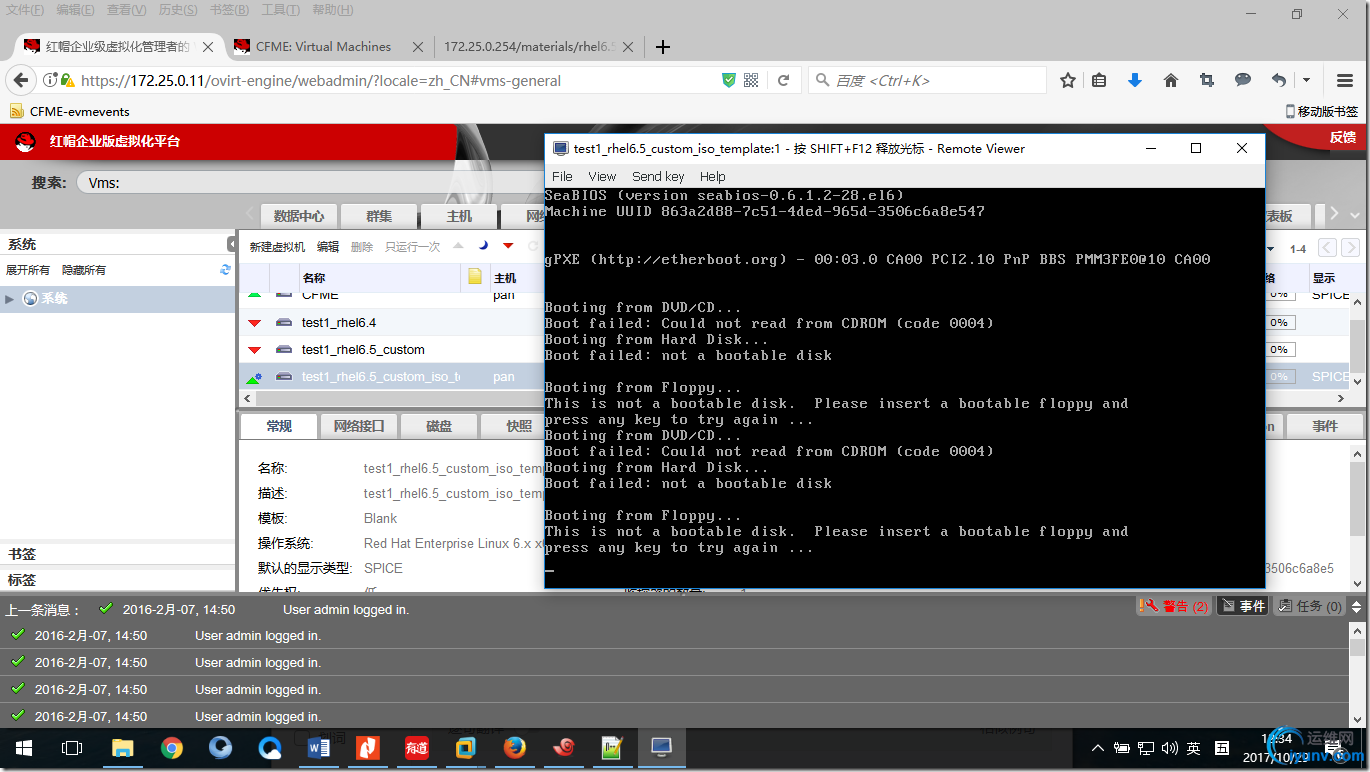Screen dimensions: 1370x772
Task: Click 隐藏所有 in the system tree
Action: [84, 270]
